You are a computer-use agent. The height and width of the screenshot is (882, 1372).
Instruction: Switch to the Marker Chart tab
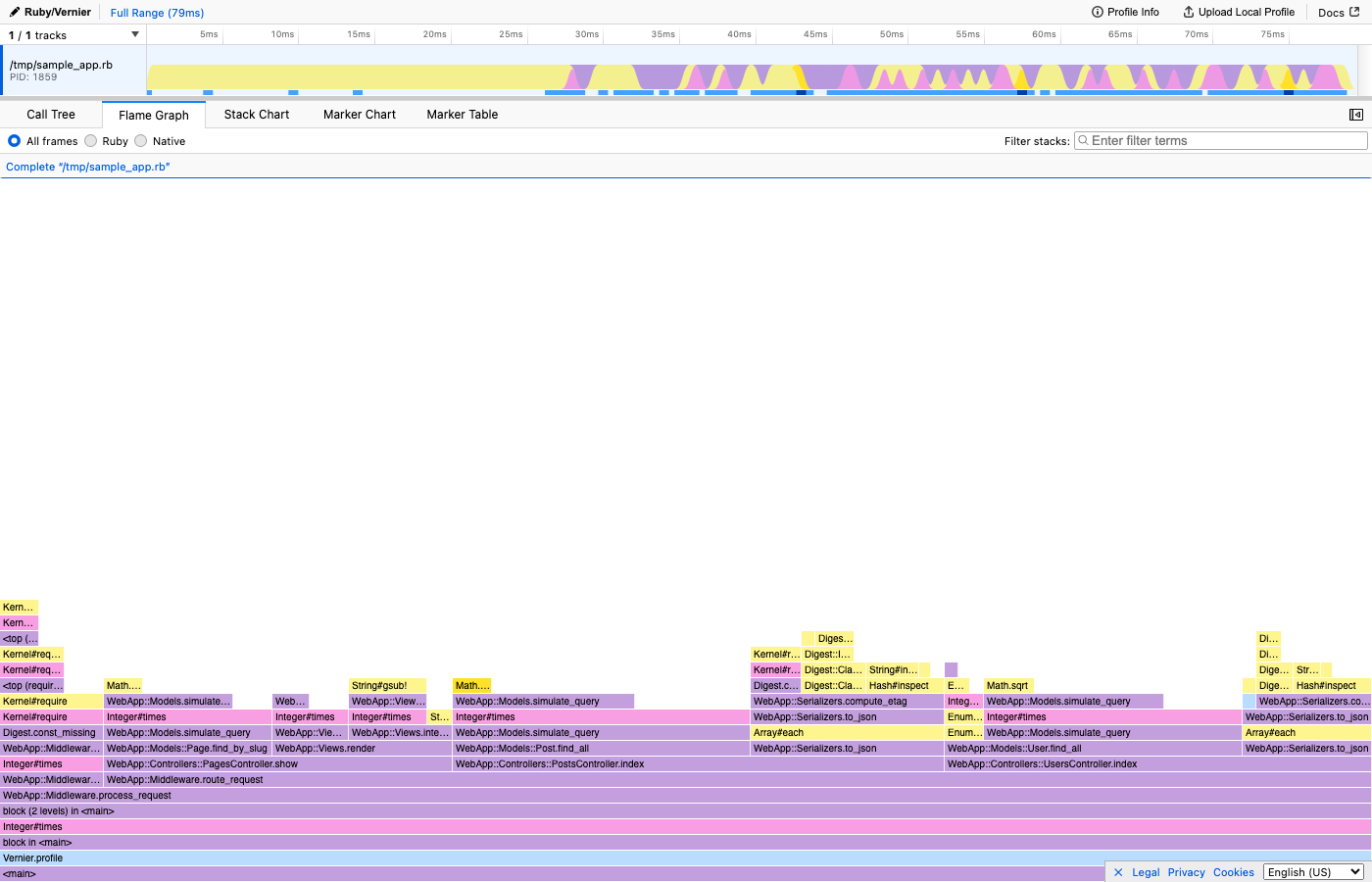click(x=359, y=114)
